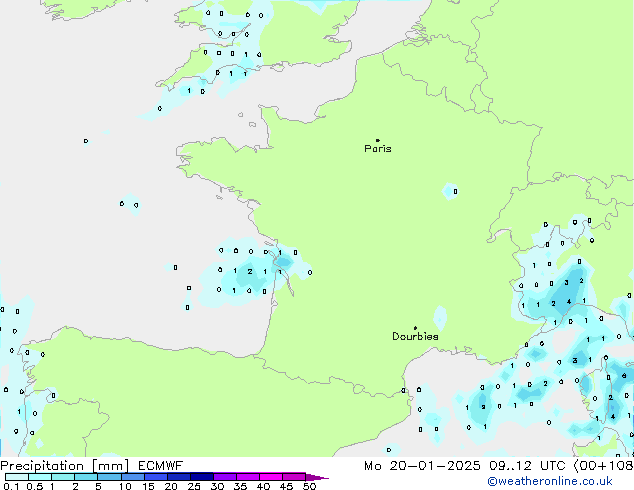Open the weatheronline.co.uk copyright link

(x=563, y=482)
